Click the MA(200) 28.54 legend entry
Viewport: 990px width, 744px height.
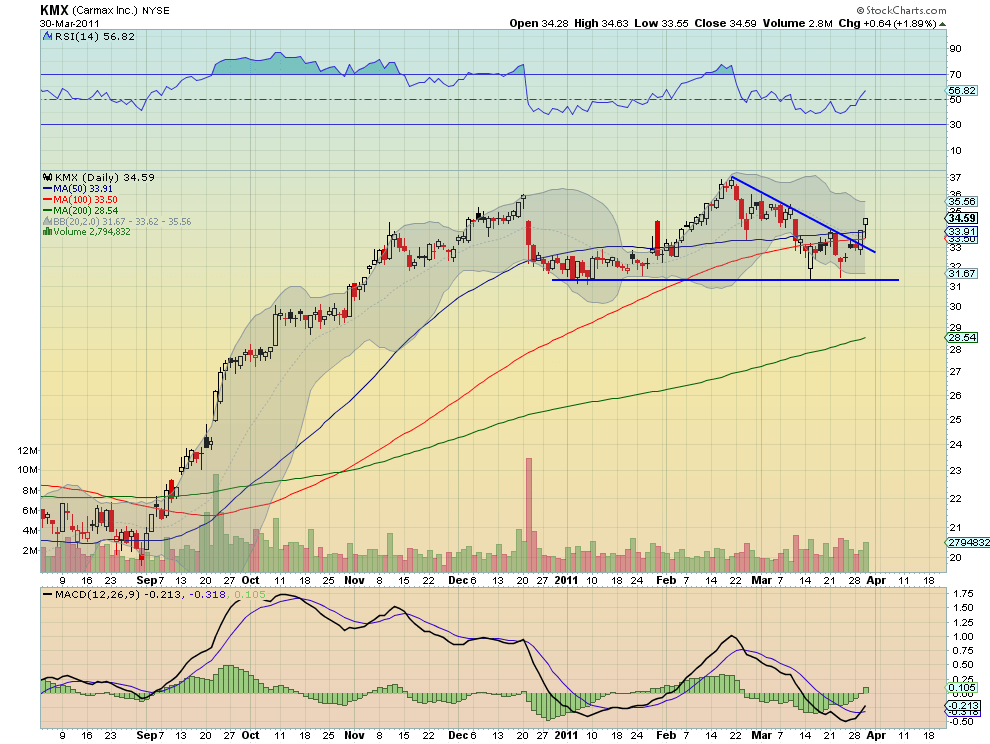coord(85,211)
